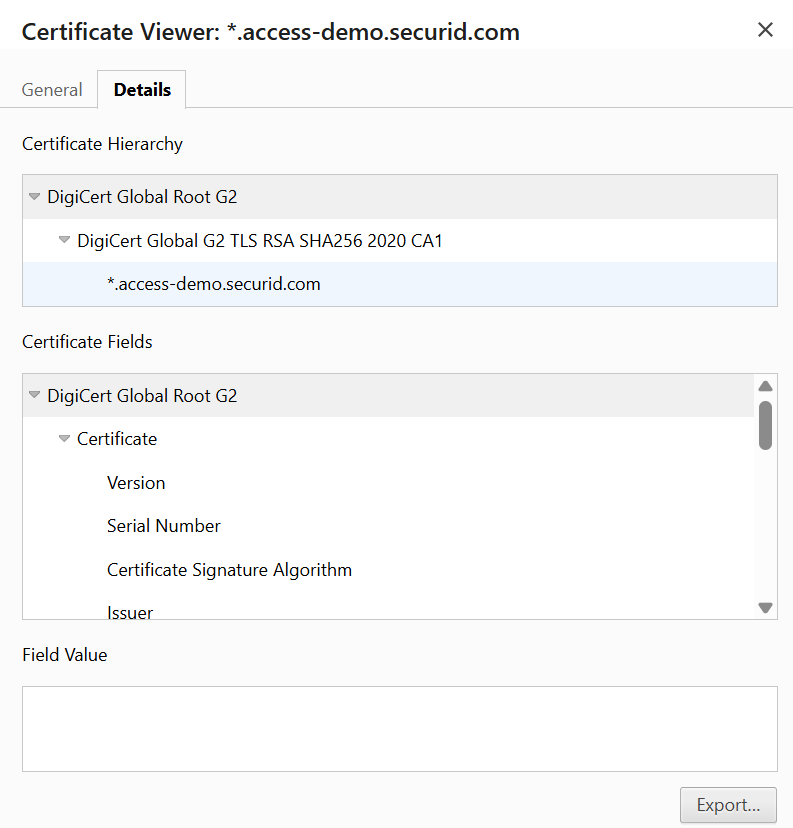The width and height of the screenshot is (793, 828).
Task: Collapse DigiCert Global Root G2 in Certificate Fields
Action: click(x=34, y=395)
